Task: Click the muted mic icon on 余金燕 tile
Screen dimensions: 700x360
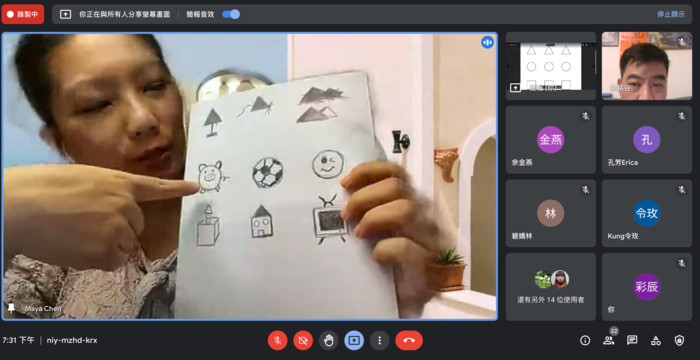Action: 585,116
